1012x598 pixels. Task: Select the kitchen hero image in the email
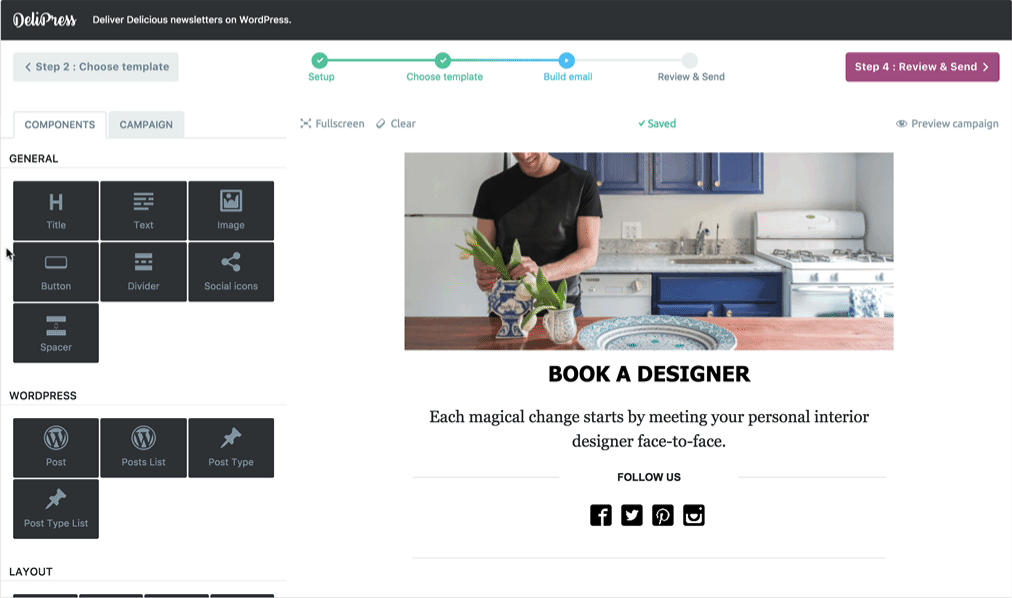click(649, 251)
